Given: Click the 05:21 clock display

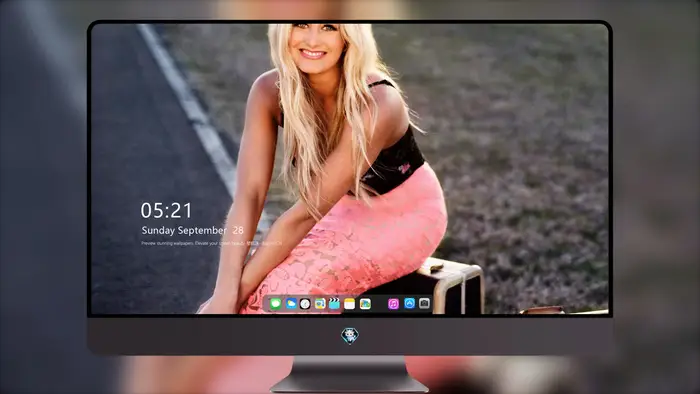Looking at the screenshot, I should pyautogui.click(x=166, y=211).
